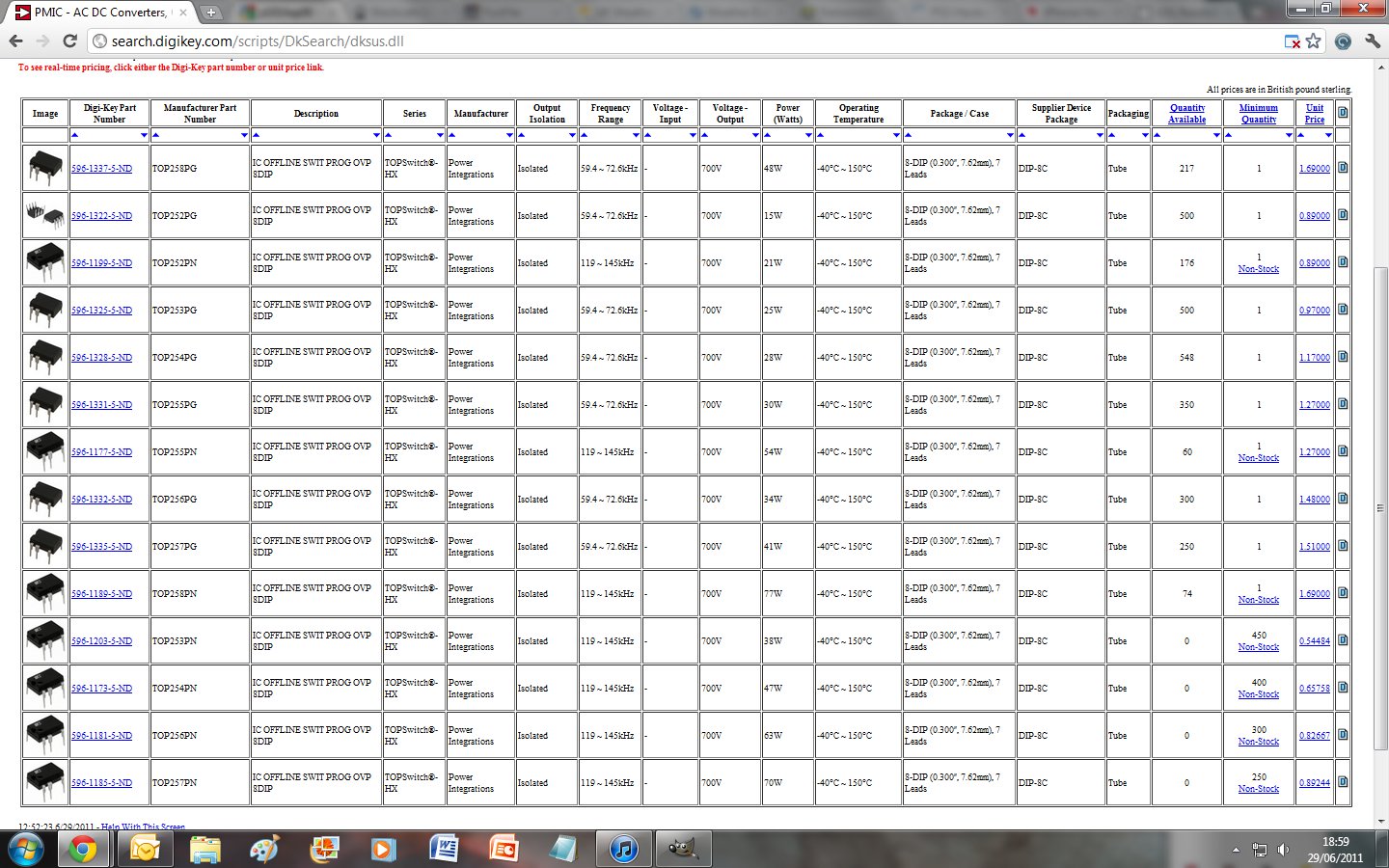Sort Description column descending with down arrow
This screenshot has width=1389, height=868.
[377, 135]
